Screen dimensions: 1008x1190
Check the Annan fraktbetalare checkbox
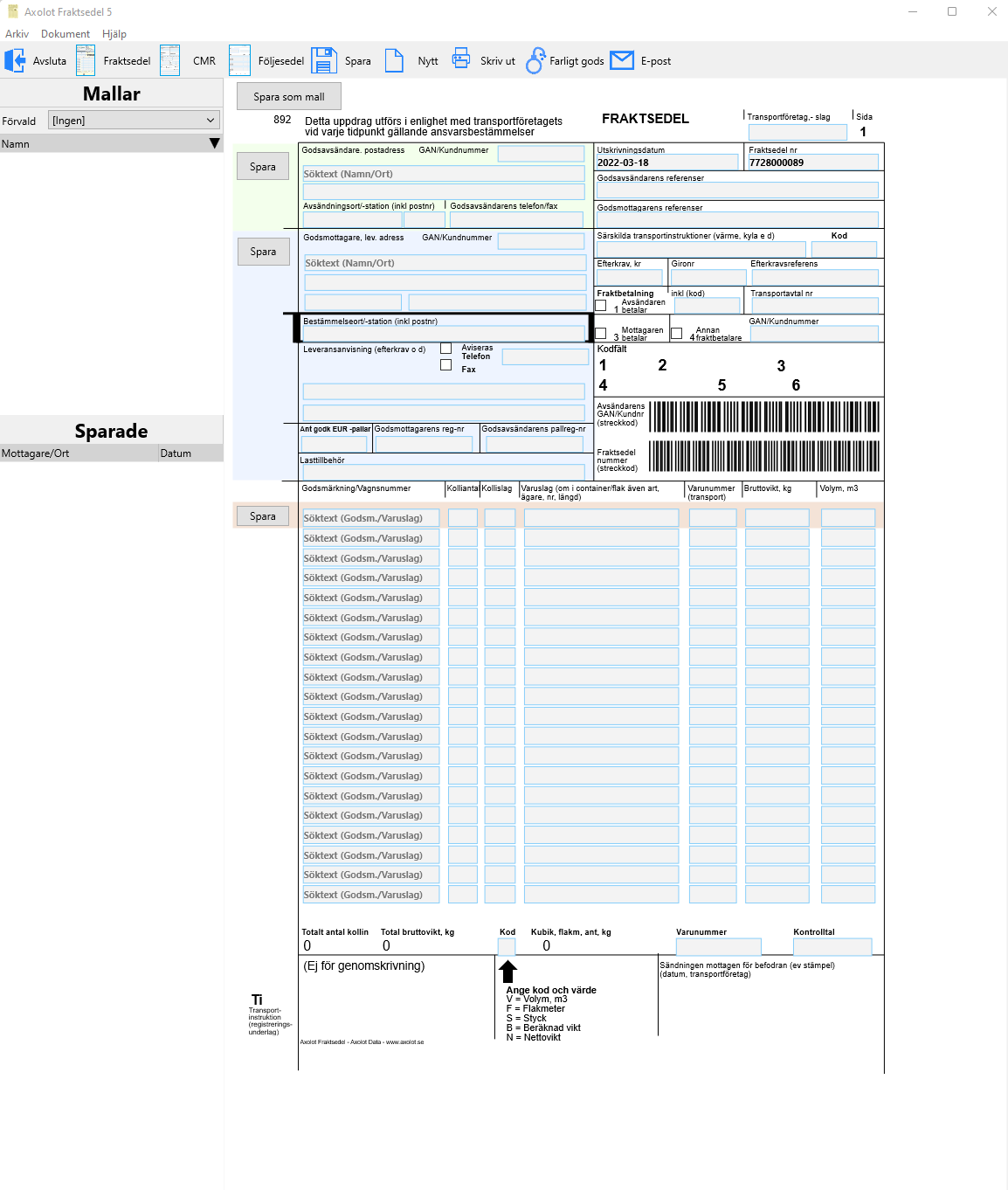pos(676,334)
